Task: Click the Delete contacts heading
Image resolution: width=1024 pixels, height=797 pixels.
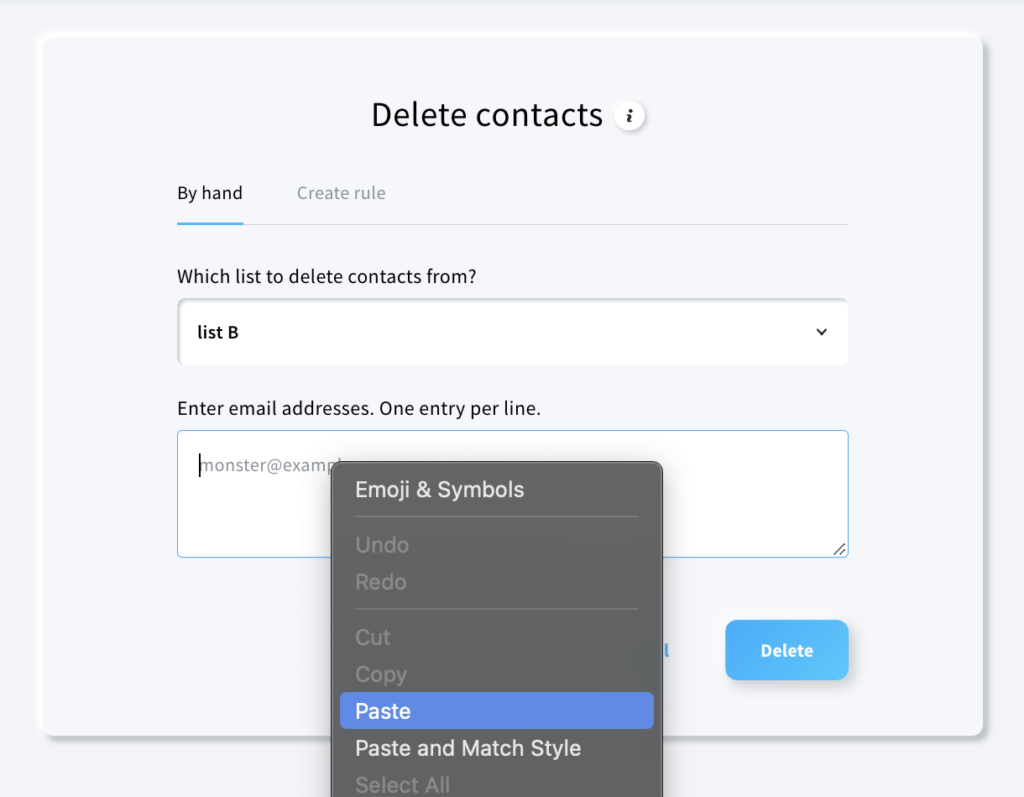Action: [x=487, y=115]
